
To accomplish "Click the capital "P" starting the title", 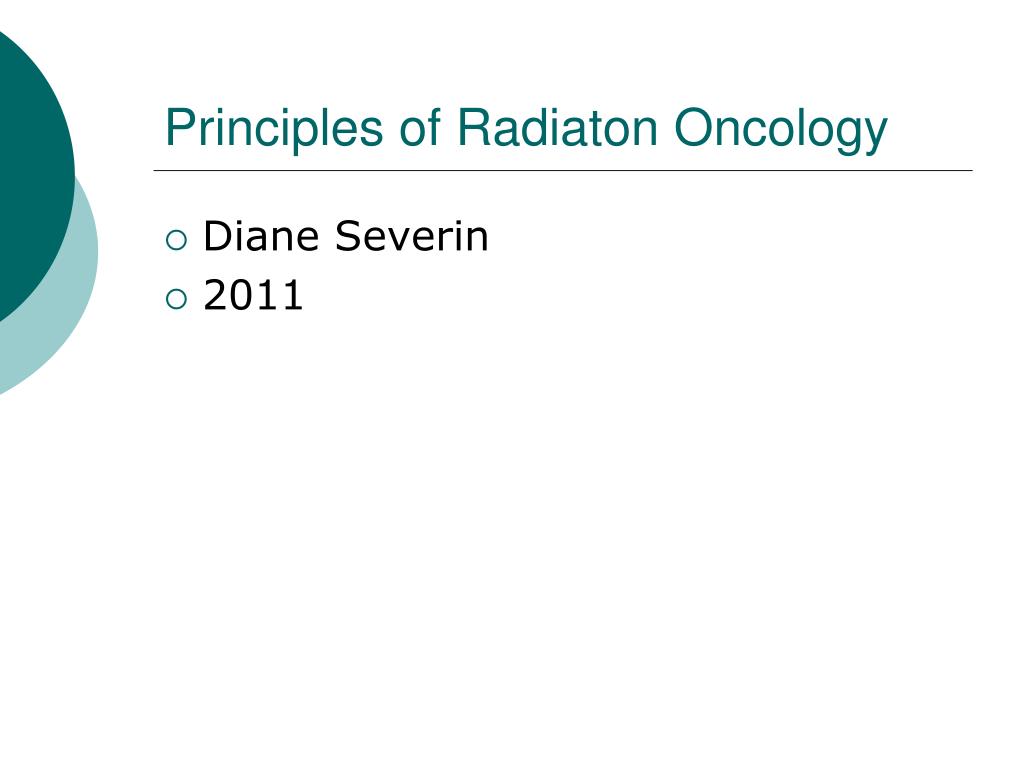I will pos(180,127).
